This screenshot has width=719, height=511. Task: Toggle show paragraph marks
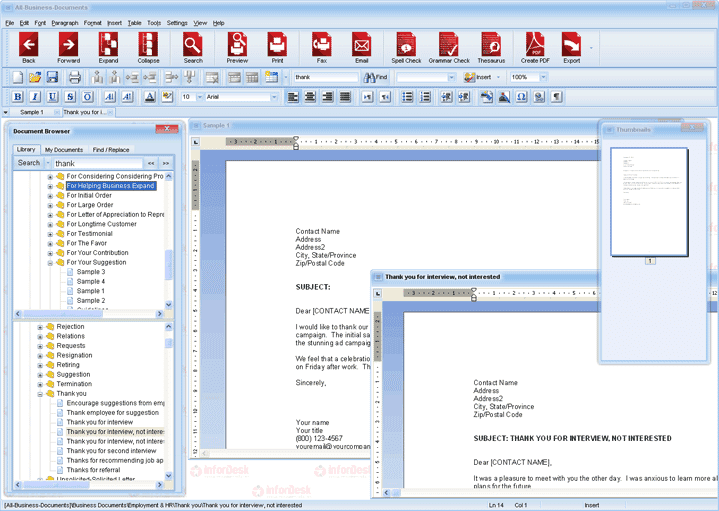click(556, 97)
